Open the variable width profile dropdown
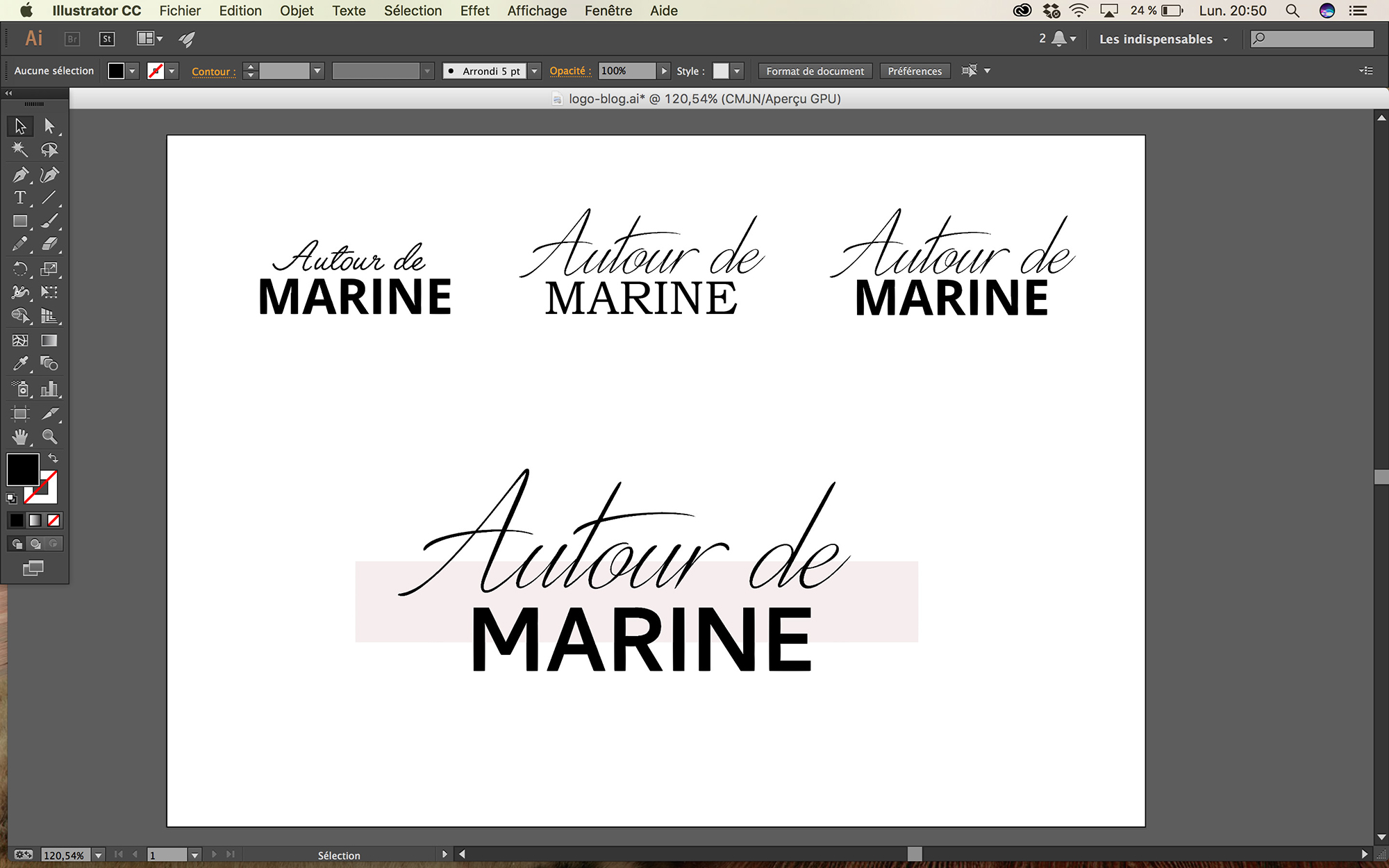The width and height of the screenshot is (1389, 868). tap(428, 71)
